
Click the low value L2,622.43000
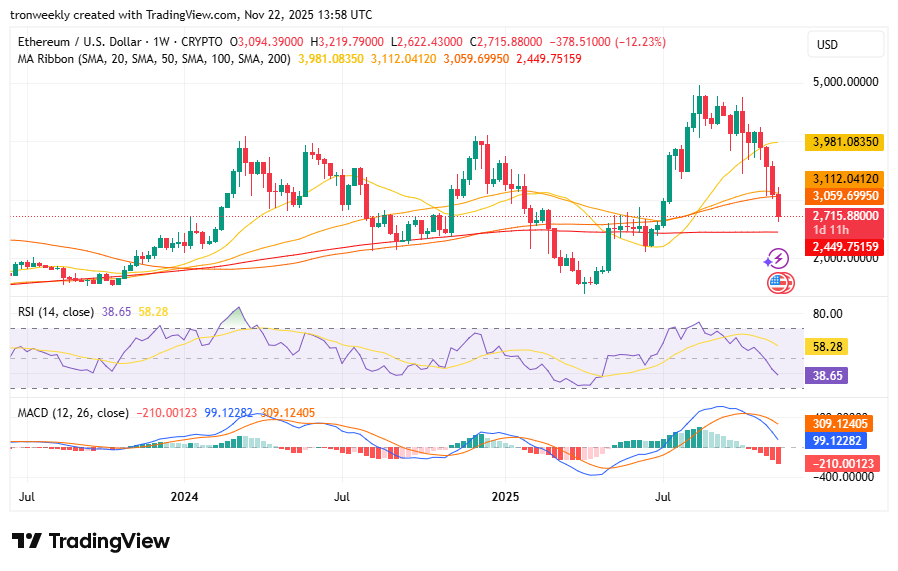(427, 42)
